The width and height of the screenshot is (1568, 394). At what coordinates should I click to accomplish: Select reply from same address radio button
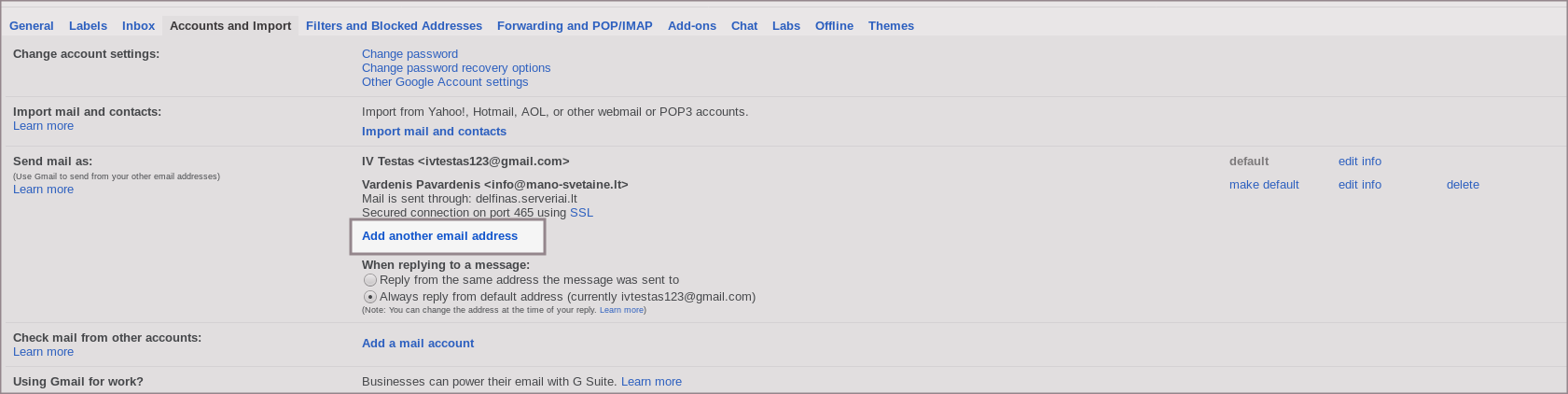pyautogui.click(x=370, y=280)
